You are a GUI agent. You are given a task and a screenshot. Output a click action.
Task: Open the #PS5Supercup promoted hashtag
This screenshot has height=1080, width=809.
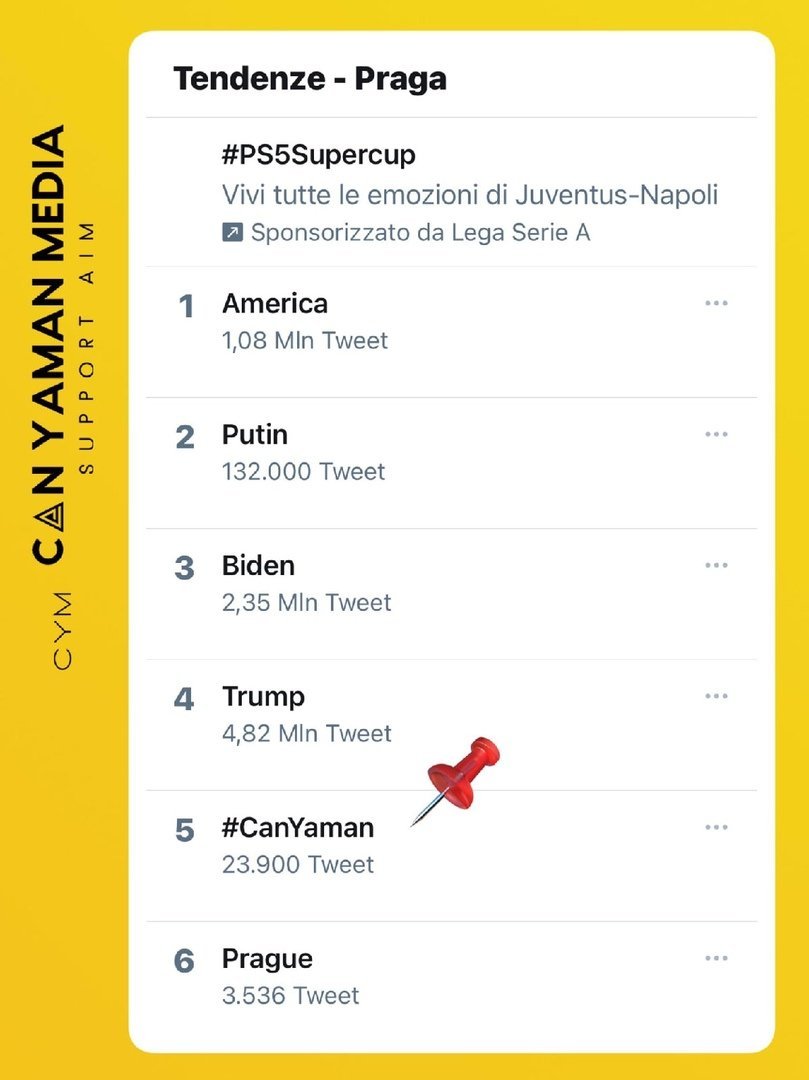click(x=318, y=156)
